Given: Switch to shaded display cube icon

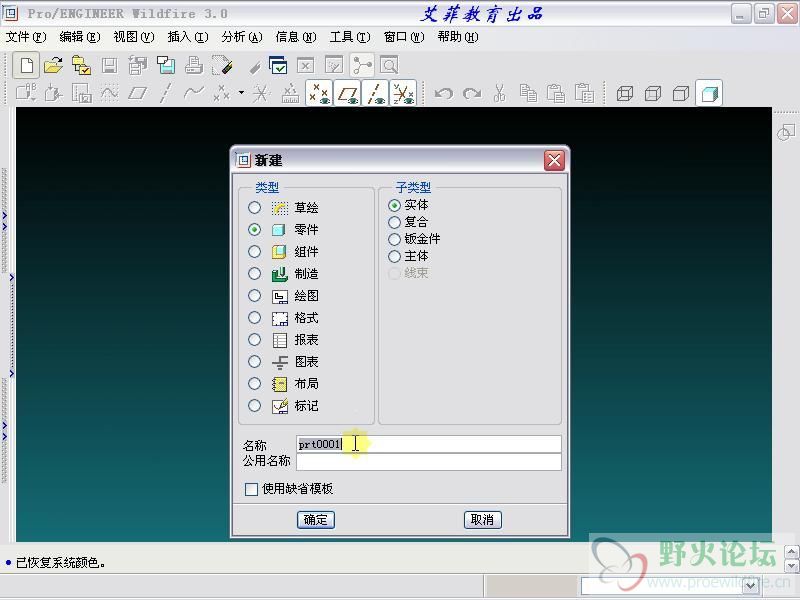Looking at the screenshot, I should point(709,93).
